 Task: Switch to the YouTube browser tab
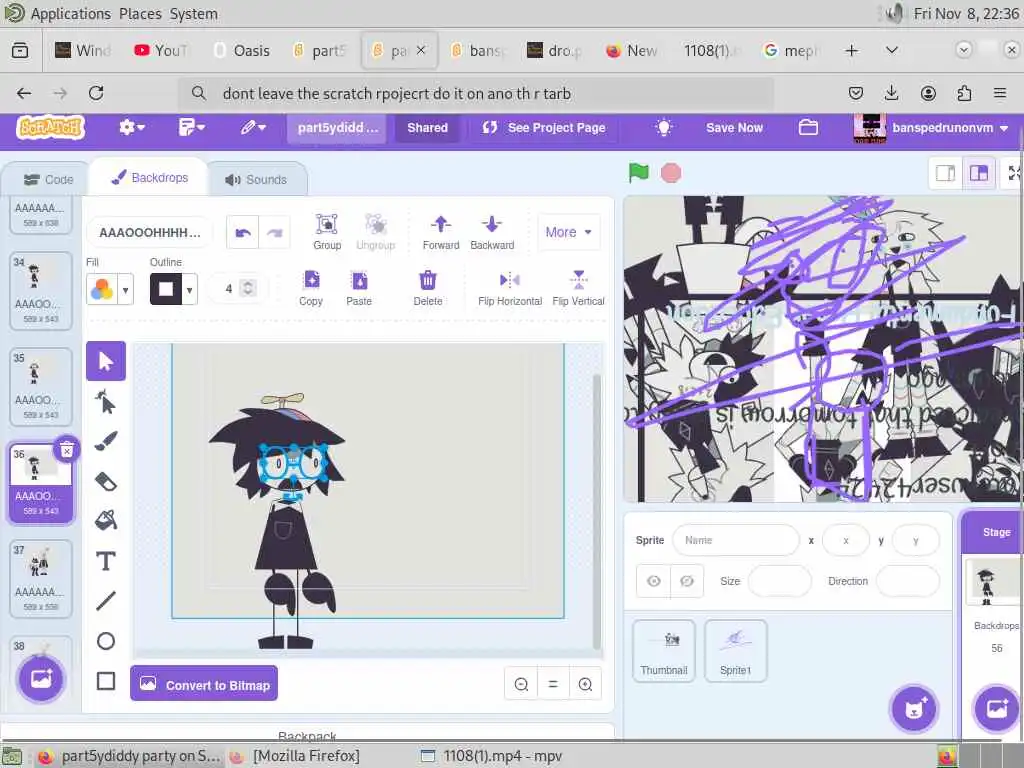161,50
